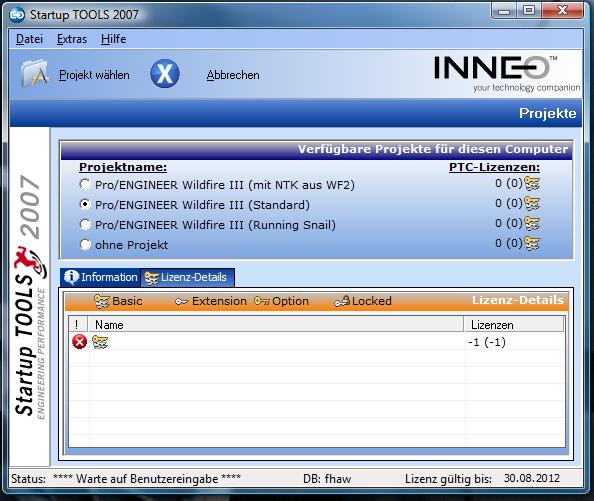
Task: Select the ohne Projekt radio button
Action: [x=85, y=244]
